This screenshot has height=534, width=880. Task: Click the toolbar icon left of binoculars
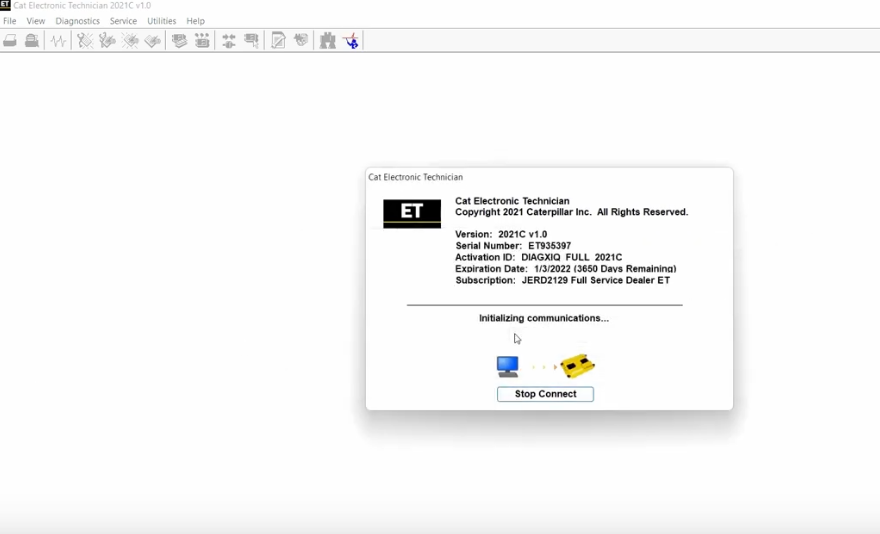pos(301,40)
